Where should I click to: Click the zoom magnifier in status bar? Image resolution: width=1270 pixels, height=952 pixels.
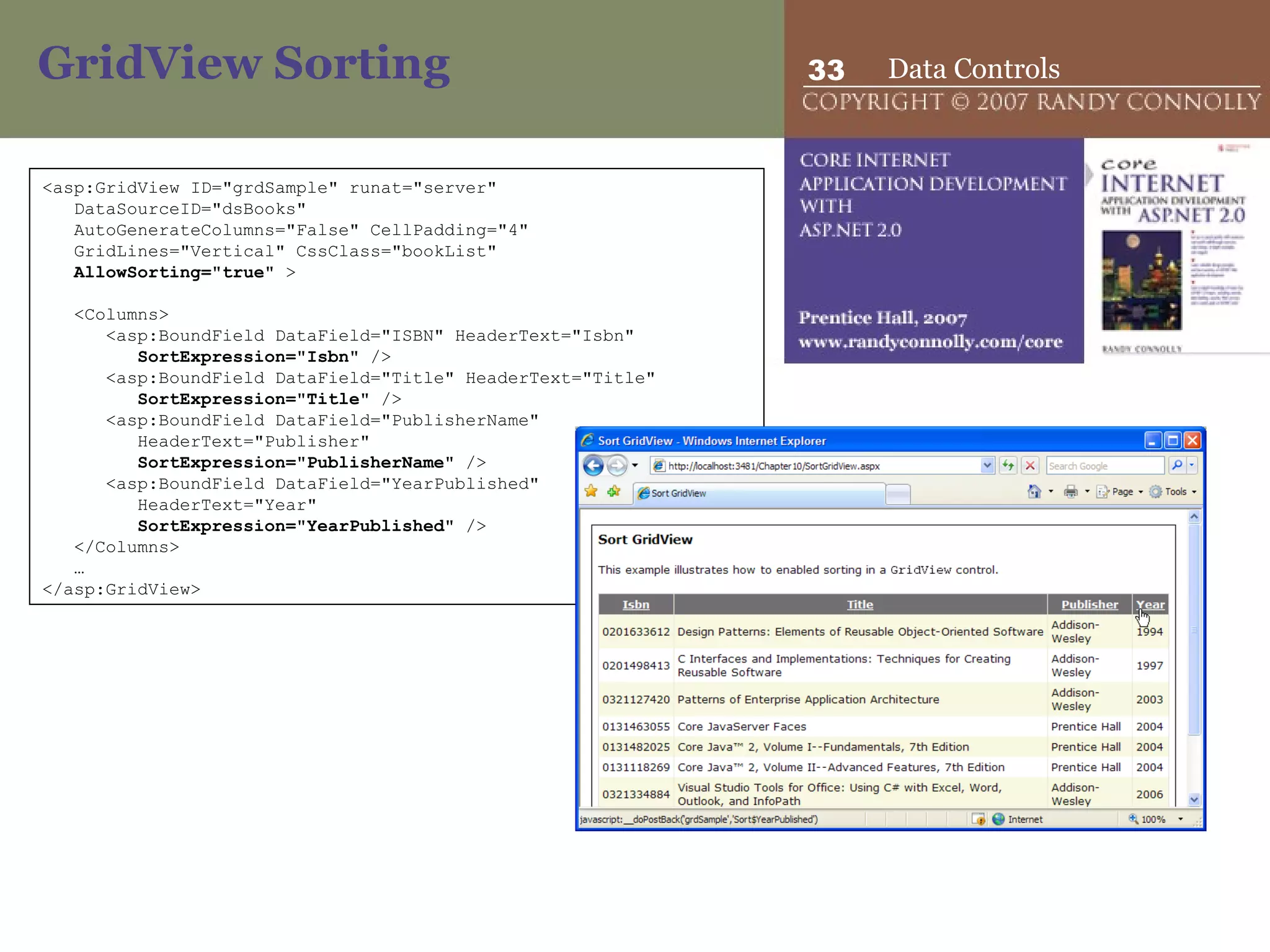pyautogui.click(x=1133, y=819)
